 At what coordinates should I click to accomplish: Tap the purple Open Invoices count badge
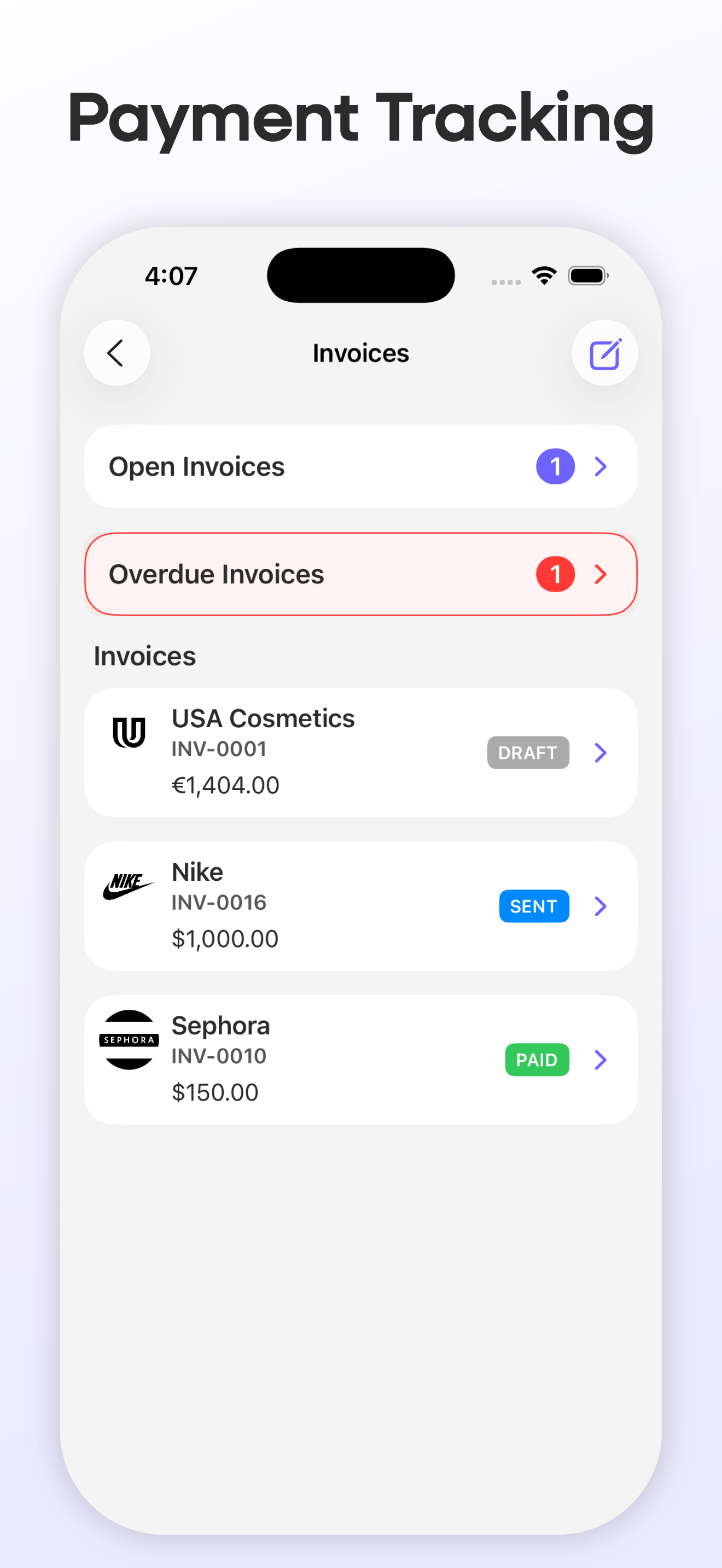click(x=555, y=467)
